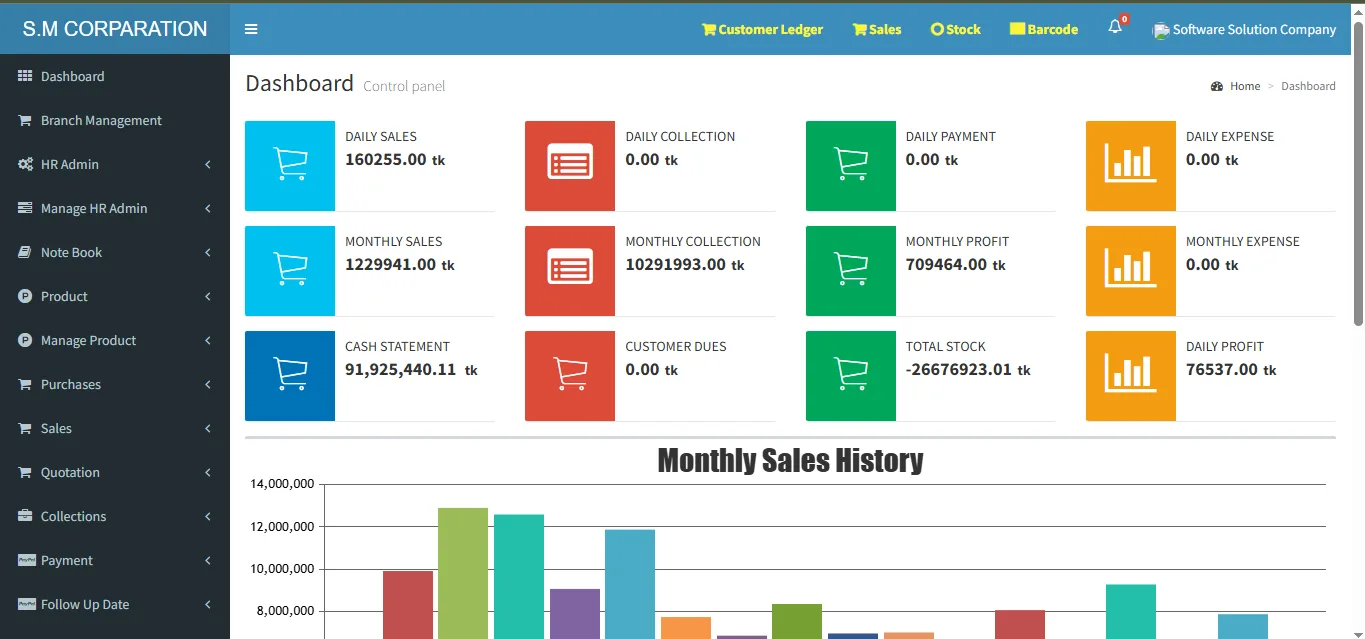Open the Dashboard sidebar item

[x=115, y=76]
